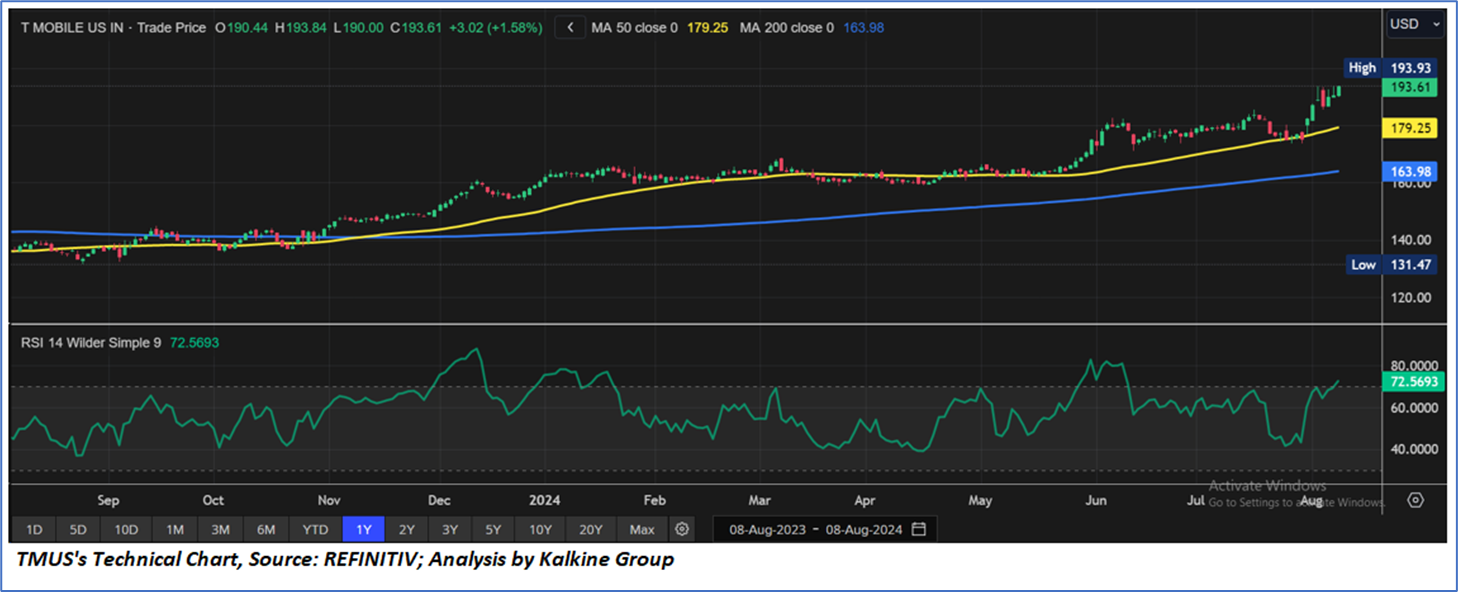Select the MA 200 close indicator label
This screenshot has width=1458, height=592.
pos(786,28)
